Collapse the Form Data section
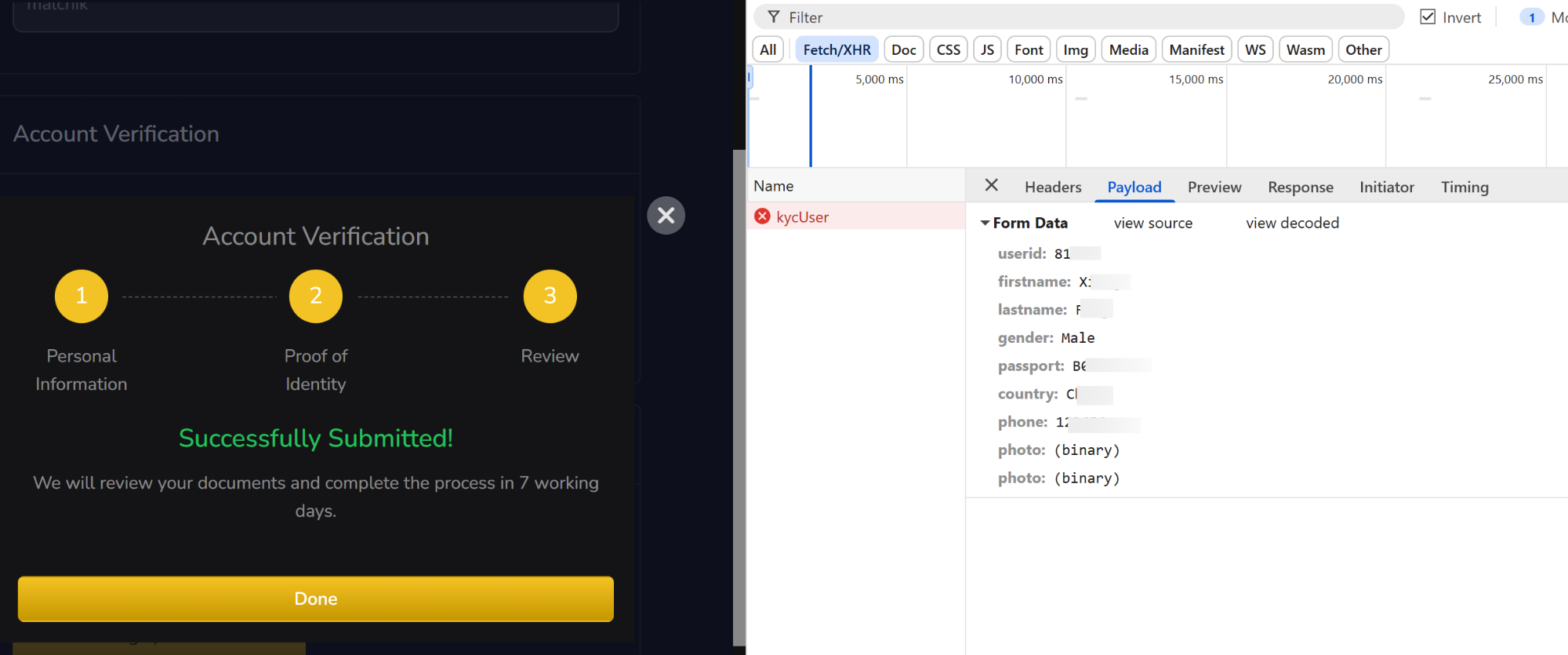Image resolution: width=1568 pixels, height=655 pixels. [985, 224]
